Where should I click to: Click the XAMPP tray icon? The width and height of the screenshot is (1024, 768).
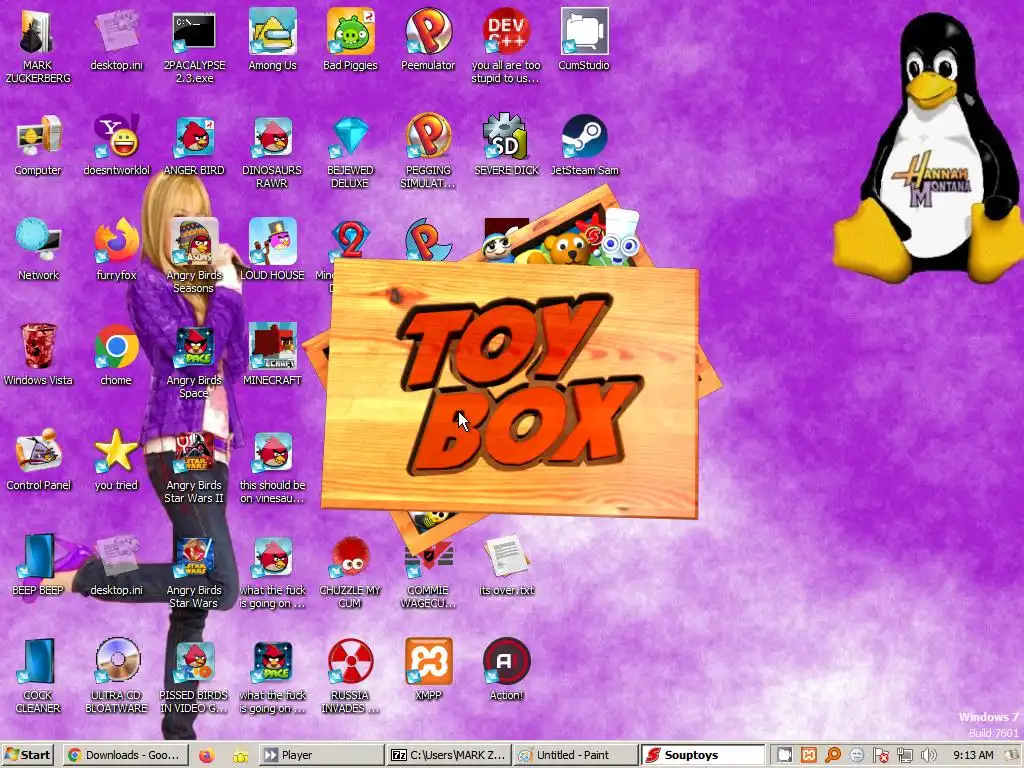click(808, 755)
